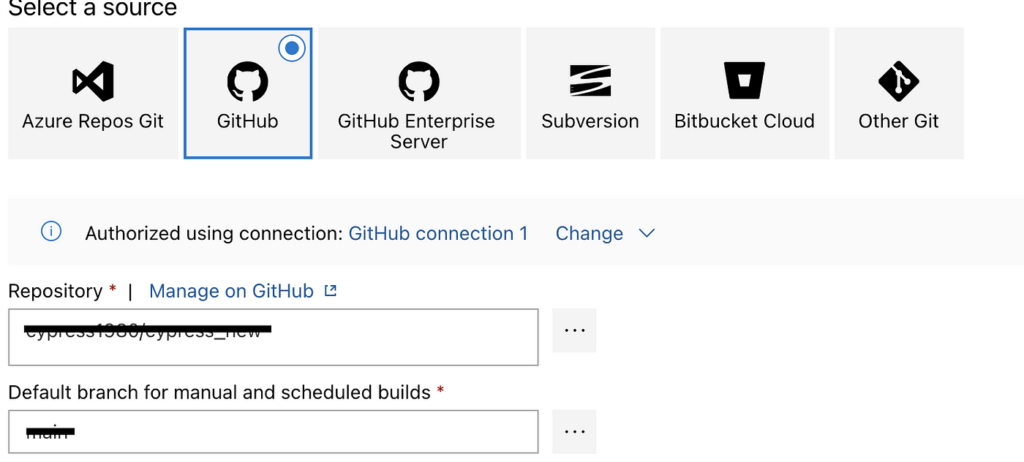The height and width of the screenshot is (462, 1024).
Task: Toggle the selected GitHub radio button
Action: [x=292, y=48]
